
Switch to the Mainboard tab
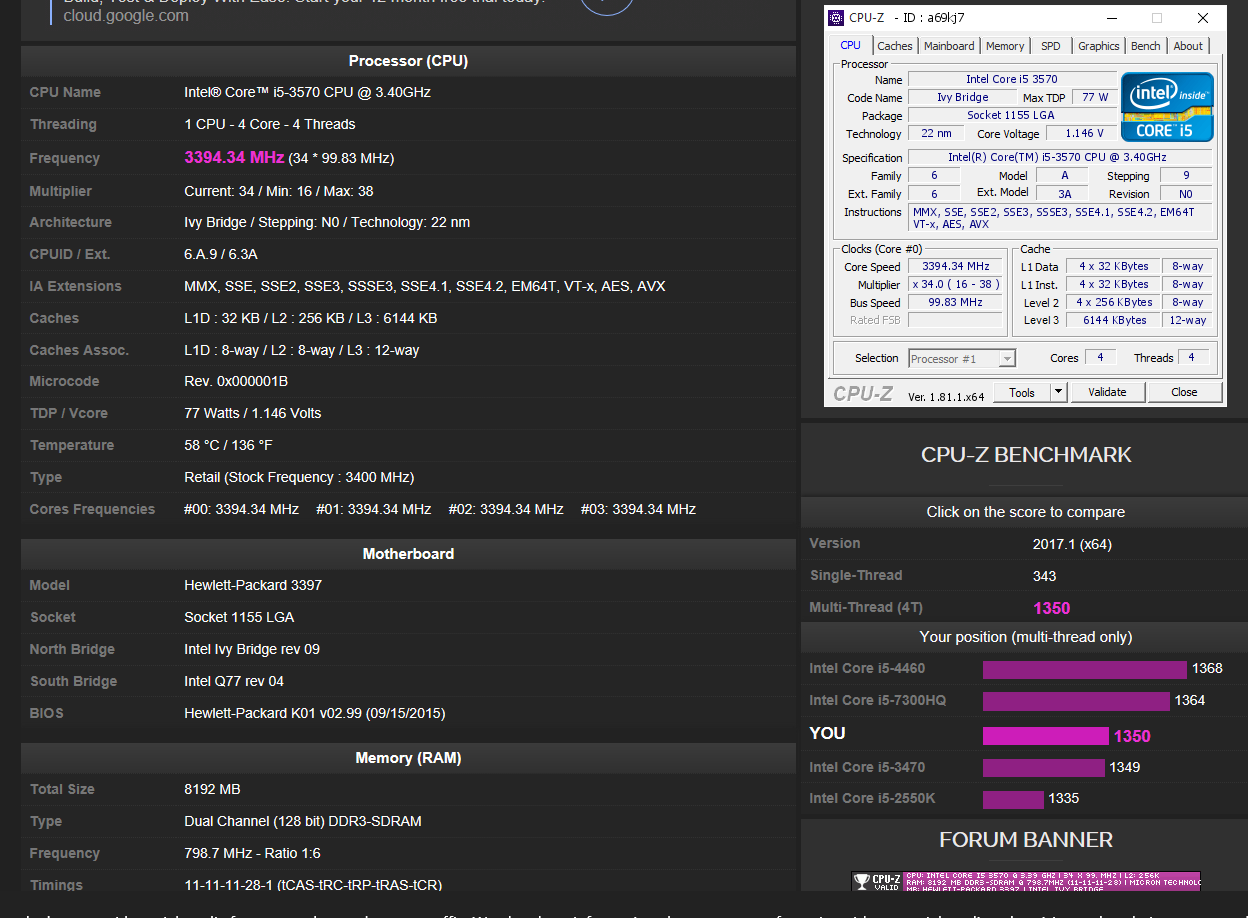point(949,46)
